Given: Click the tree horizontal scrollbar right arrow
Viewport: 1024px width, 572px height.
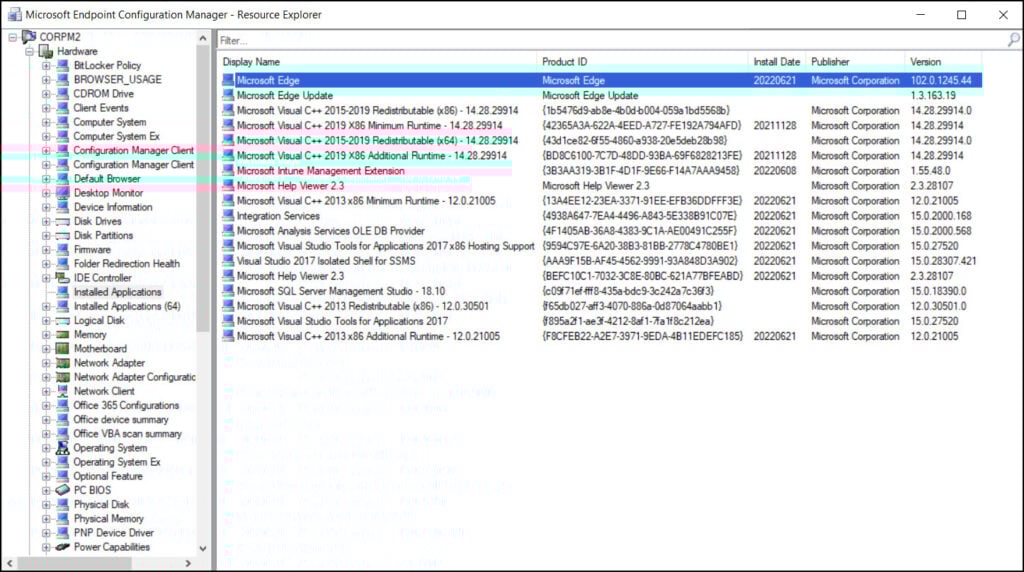Looking at the screenshot, I should pos(188,563).
